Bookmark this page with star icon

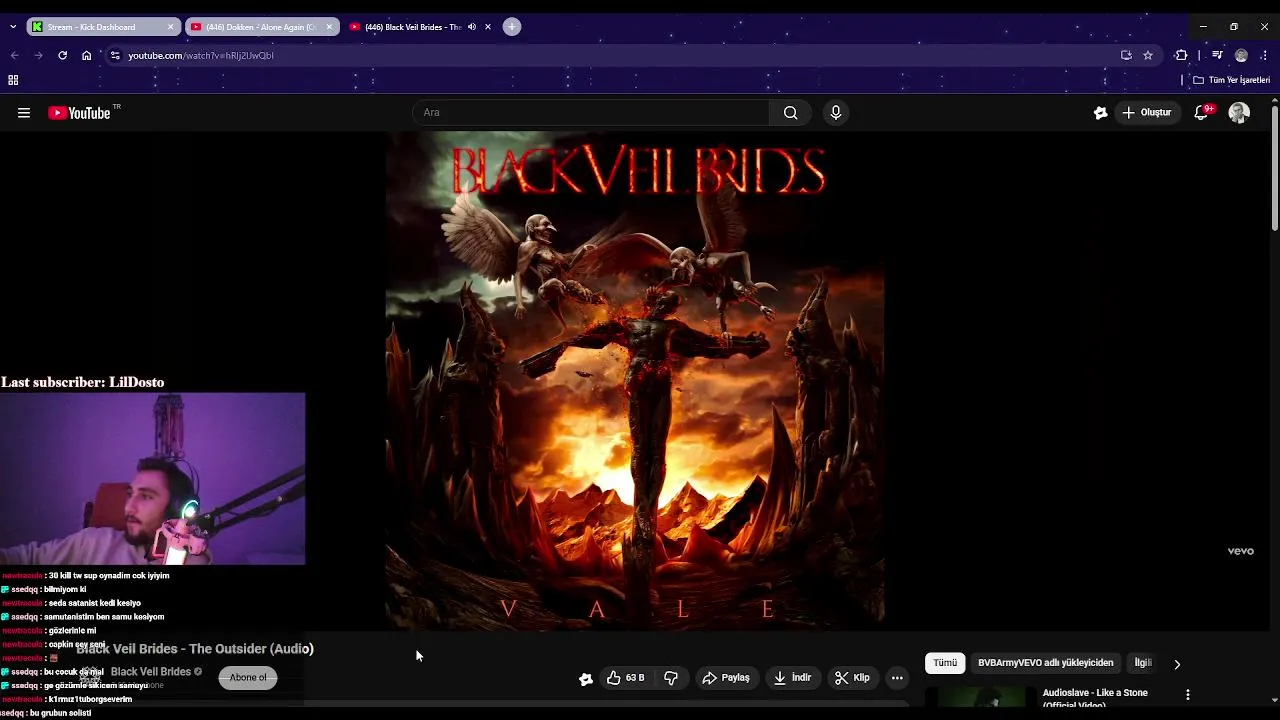[1148, 55]
